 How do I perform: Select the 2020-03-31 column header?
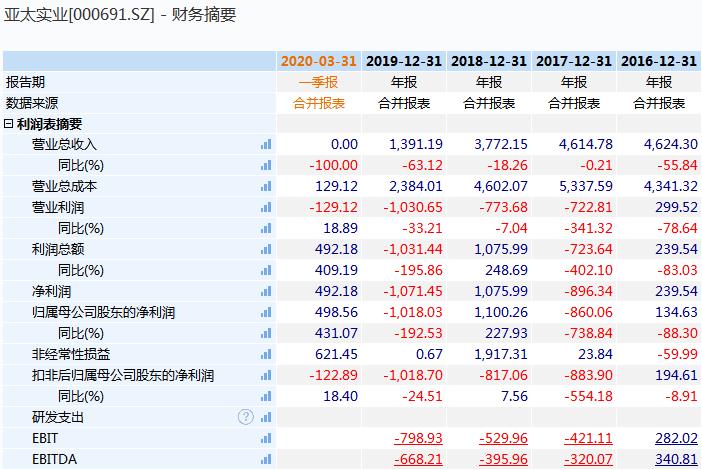point(319,61)
